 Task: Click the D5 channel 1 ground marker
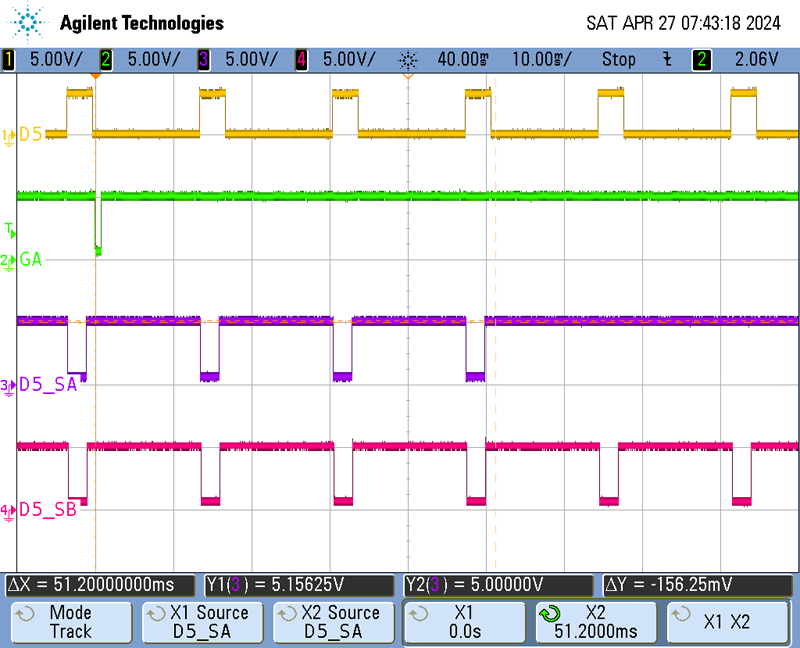[x=10, y=134]
